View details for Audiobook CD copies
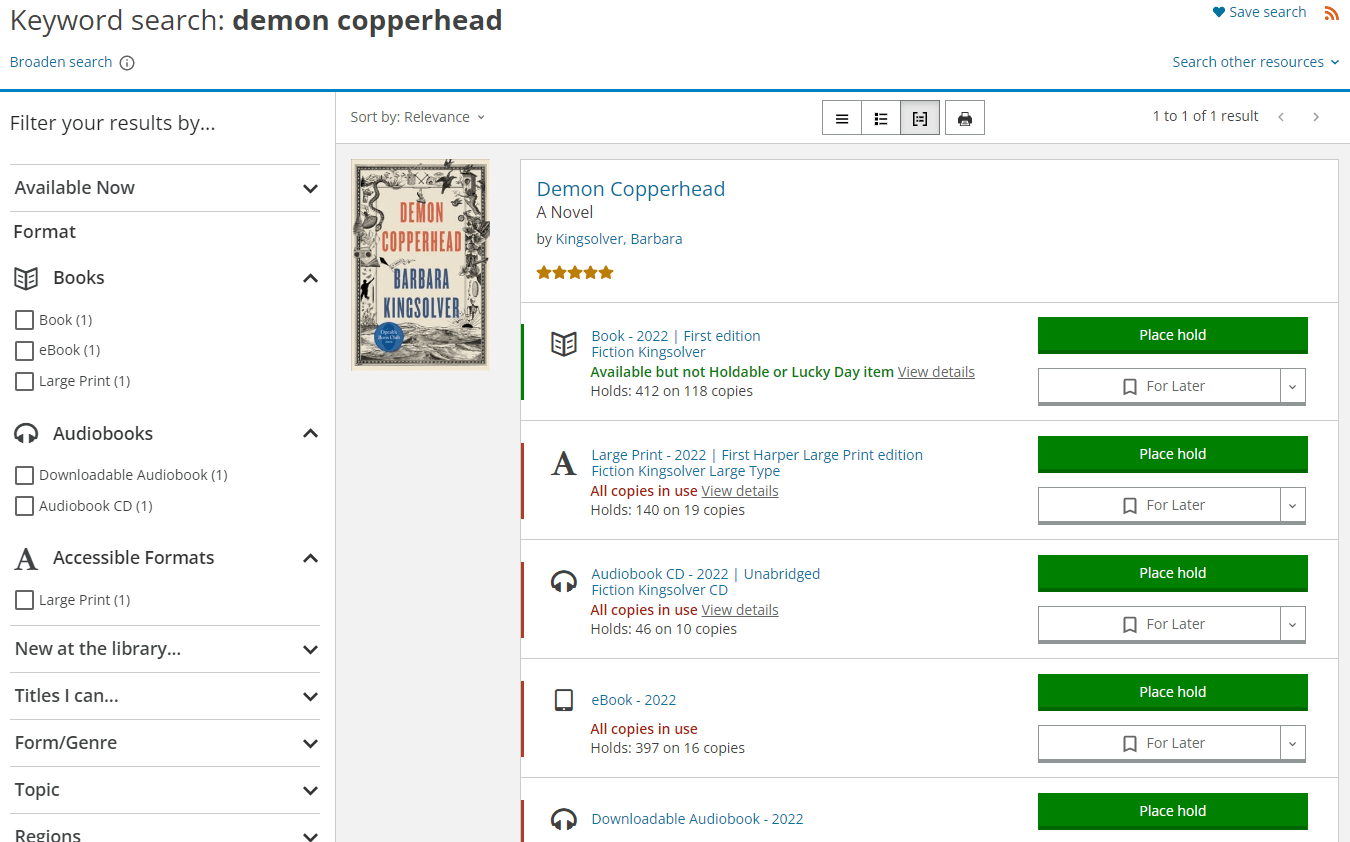Image resolution: width=1350 pixels, height=842 pixels. pos(740,610)
